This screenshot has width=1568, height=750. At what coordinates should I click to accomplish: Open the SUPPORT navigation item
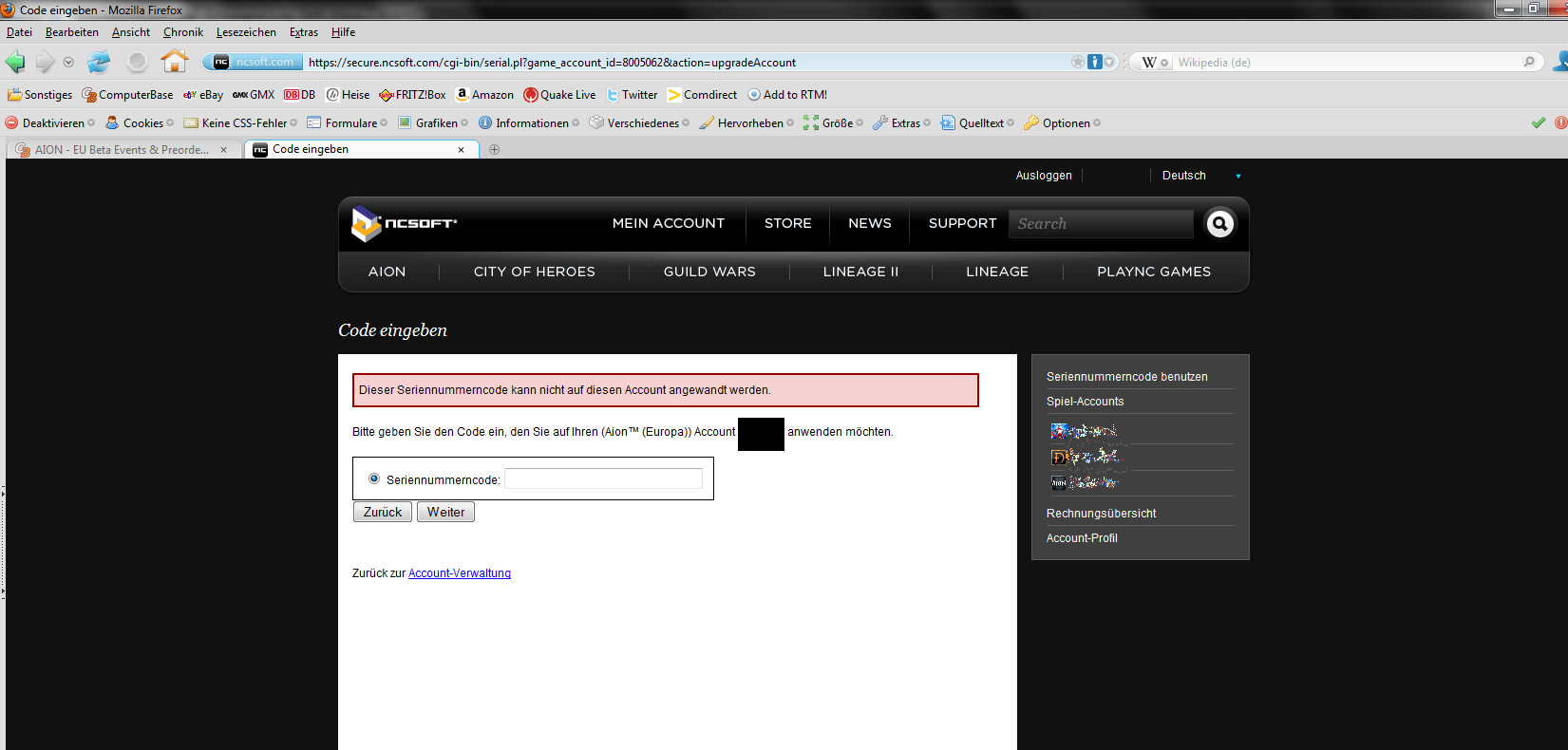tap(963, 223)
